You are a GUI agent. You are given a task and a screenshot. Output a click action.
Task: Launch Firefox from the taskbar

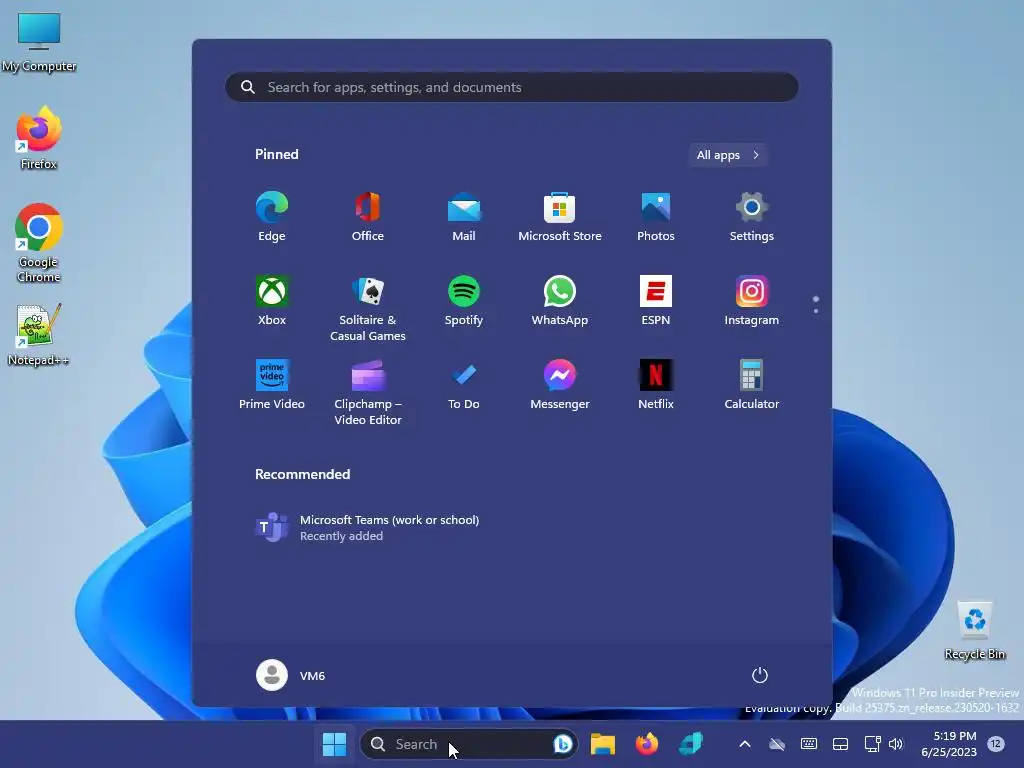coord(647,744)
